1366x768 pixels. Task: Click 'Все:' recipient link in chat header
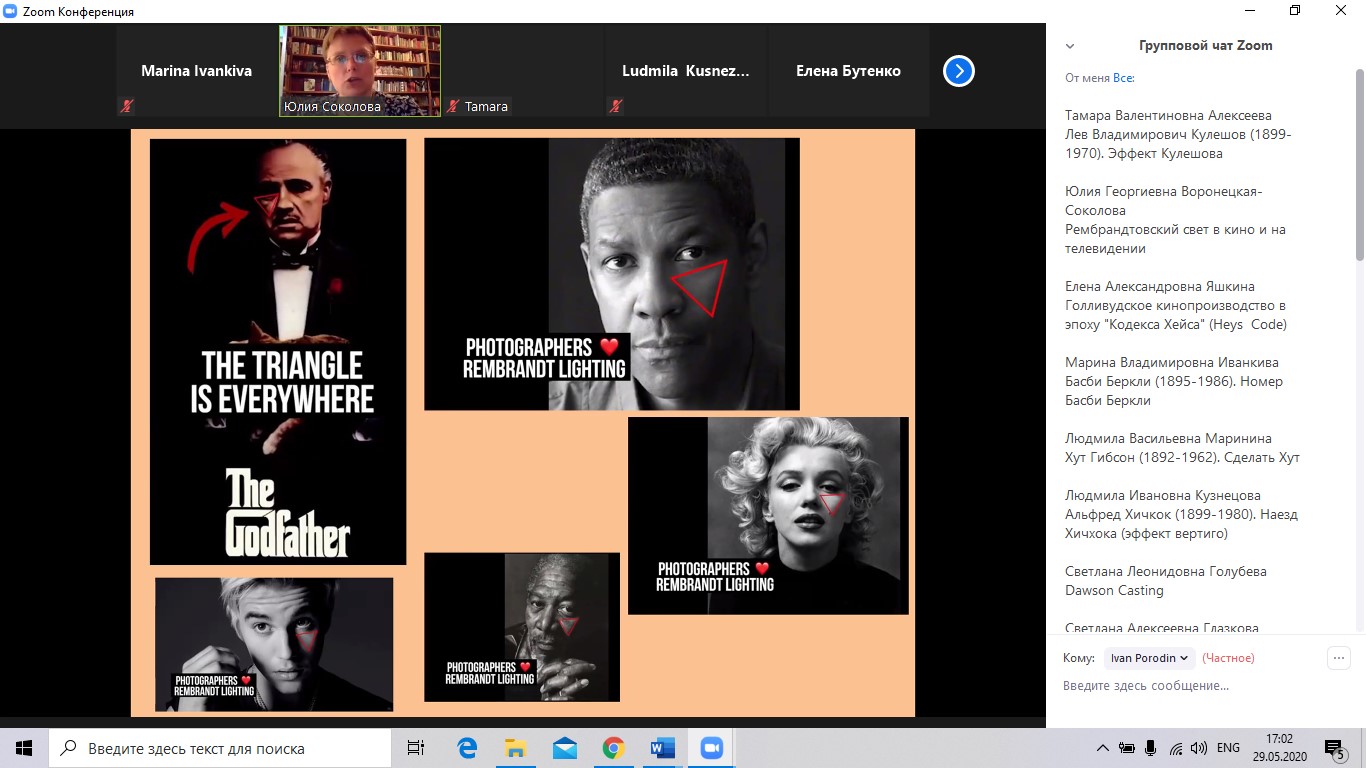coord(1124,78)
